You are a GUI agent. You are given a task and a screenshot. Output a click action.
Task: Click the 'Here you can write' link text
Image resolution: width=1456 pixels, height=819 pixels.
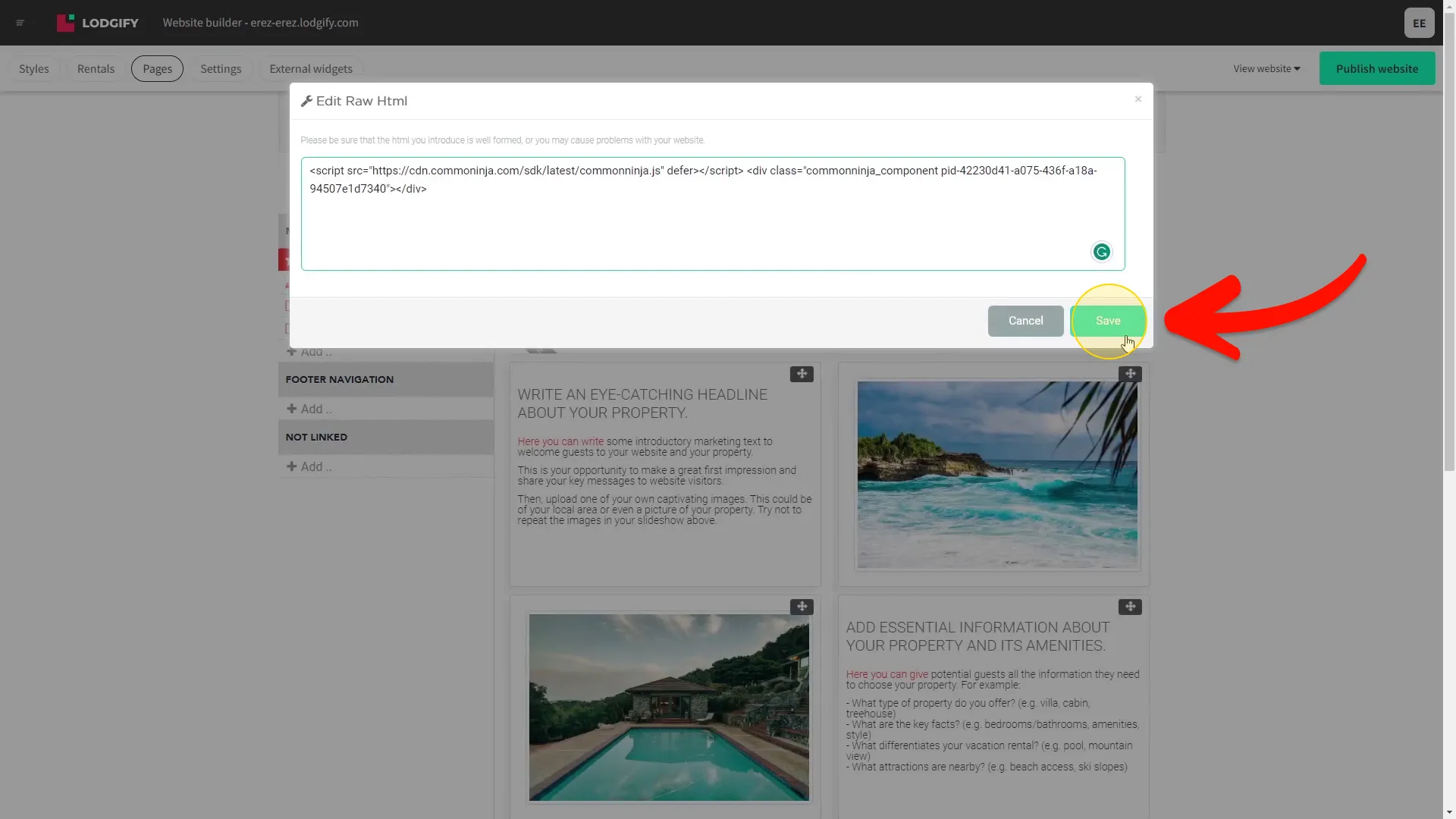click(560, 441)
